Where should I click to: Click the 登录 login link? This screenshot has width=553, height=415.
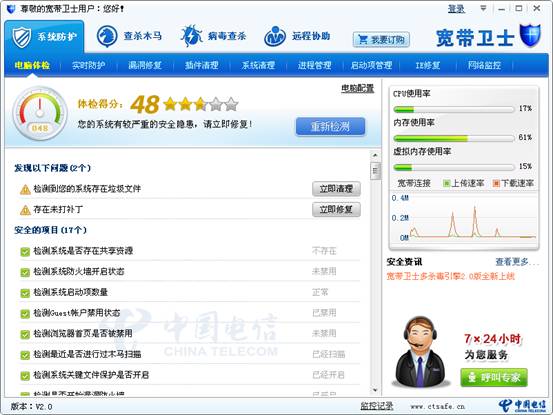coord(456,9)
